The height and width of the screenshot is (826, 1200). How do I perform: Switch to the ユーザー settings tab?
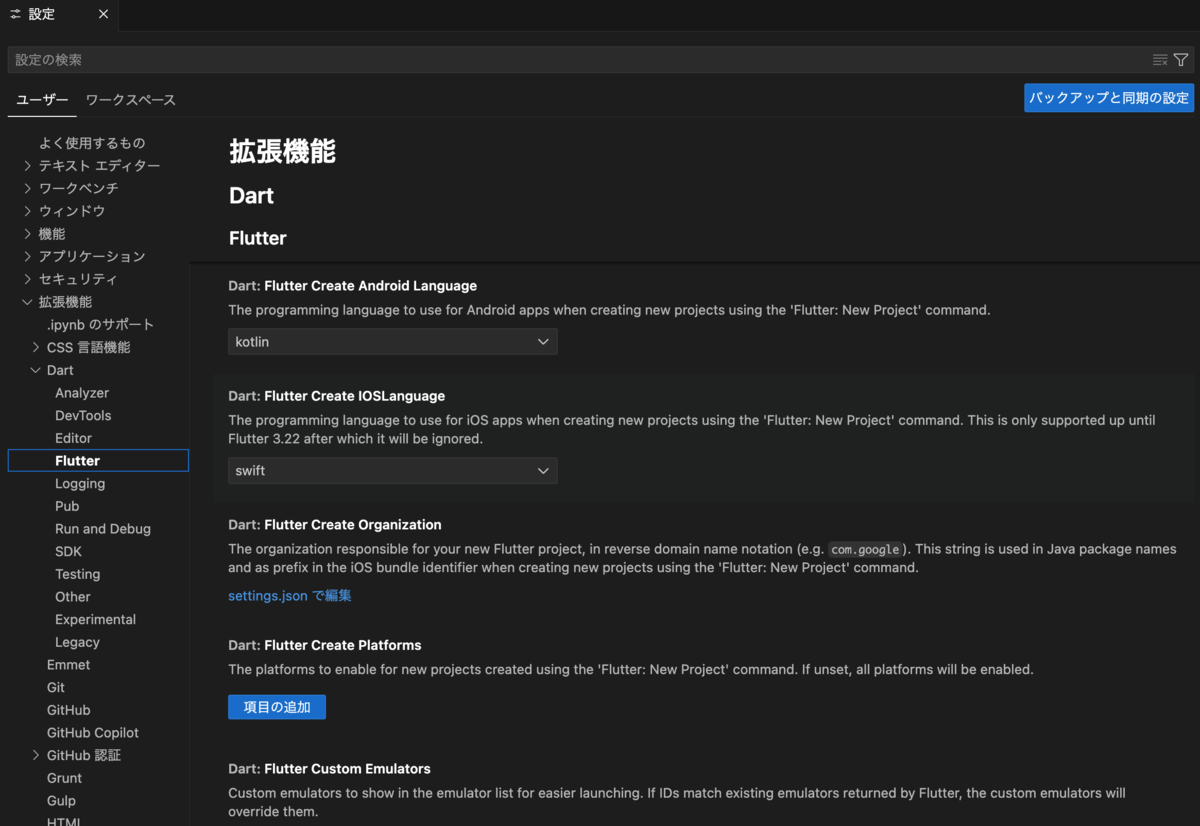(x=42, y=100)
